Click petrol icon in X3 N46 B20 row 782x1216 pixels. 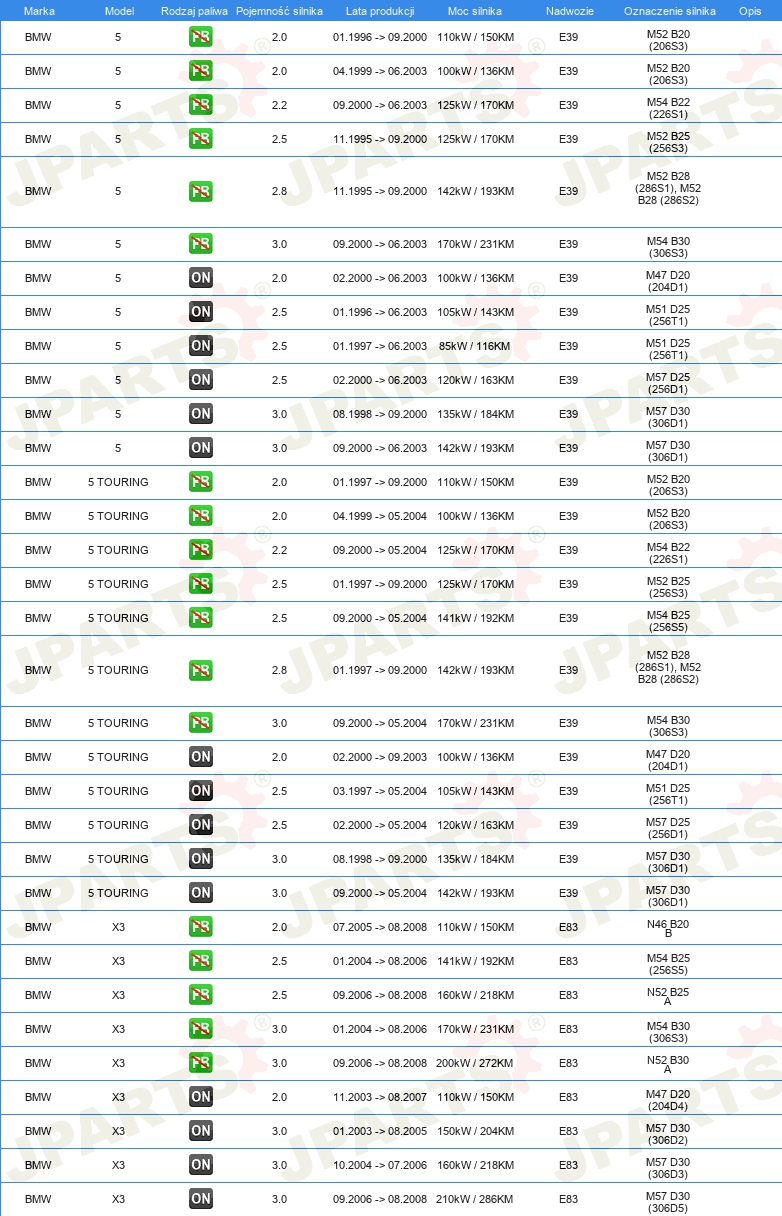click(x=201, y=927)
